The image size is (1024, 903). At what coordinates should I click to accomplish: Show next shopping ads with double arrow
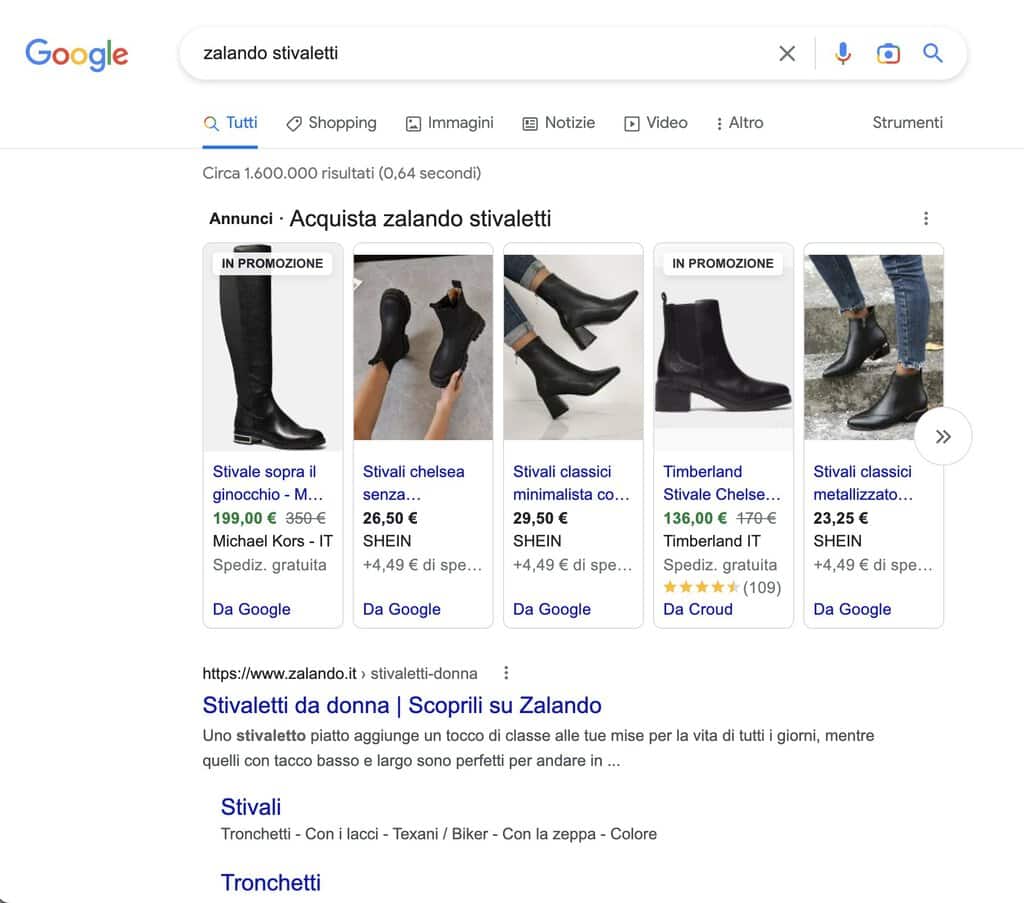942,436
